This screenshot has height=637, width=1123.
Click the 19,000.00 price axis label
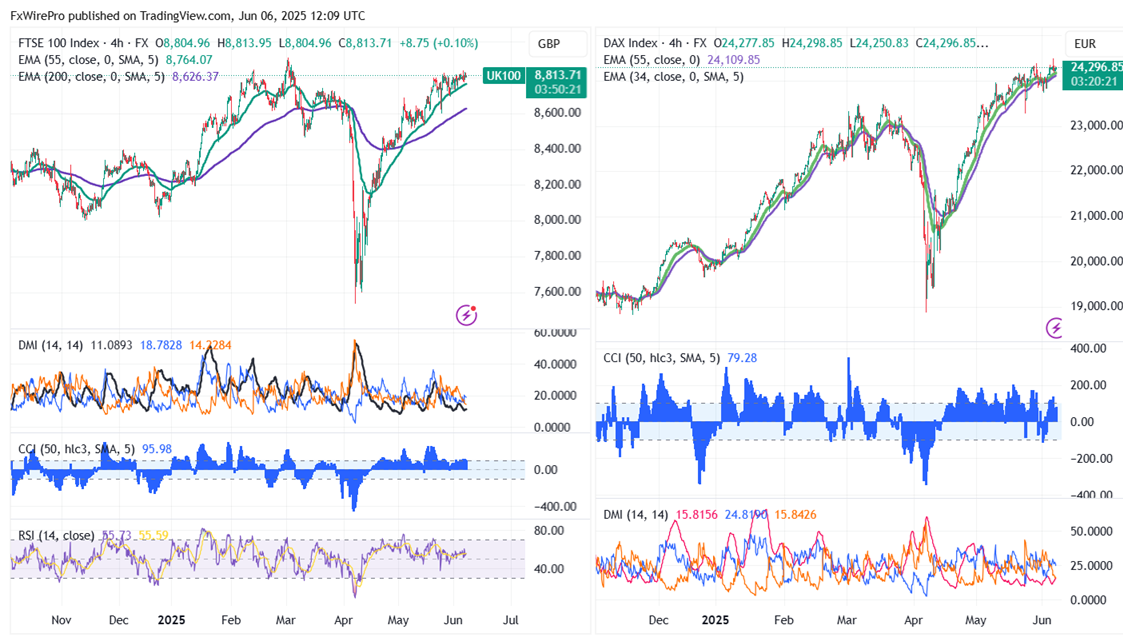1096,306
